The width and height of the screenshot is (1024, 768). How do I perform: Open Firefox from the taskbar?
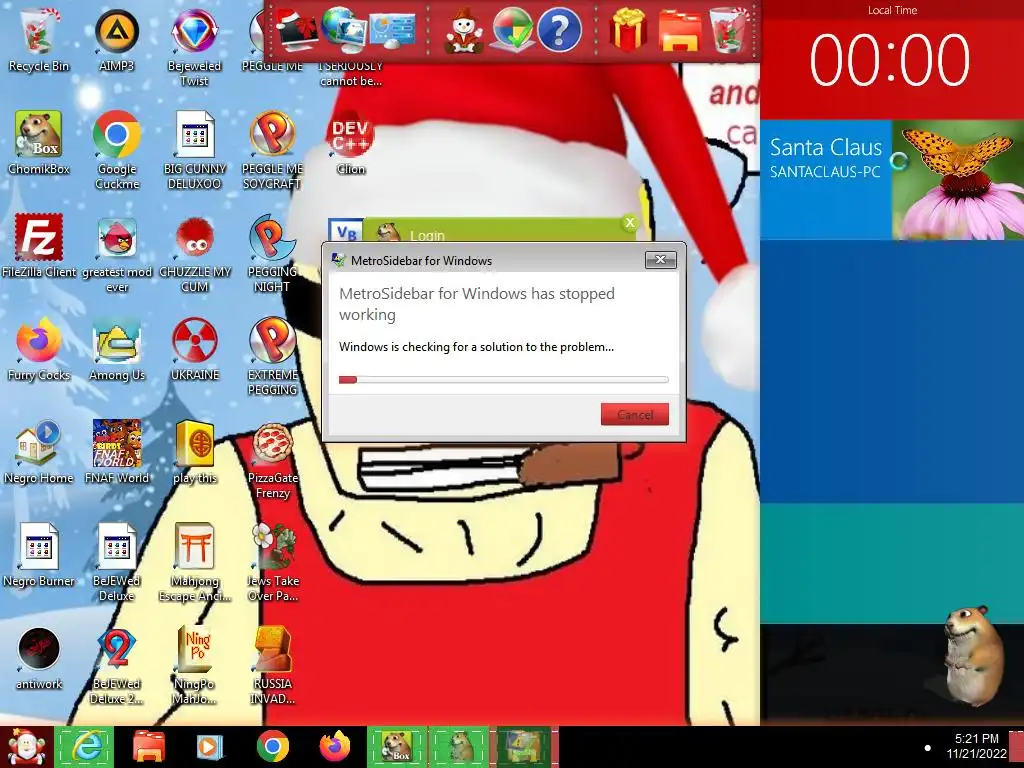coord(335,747)
